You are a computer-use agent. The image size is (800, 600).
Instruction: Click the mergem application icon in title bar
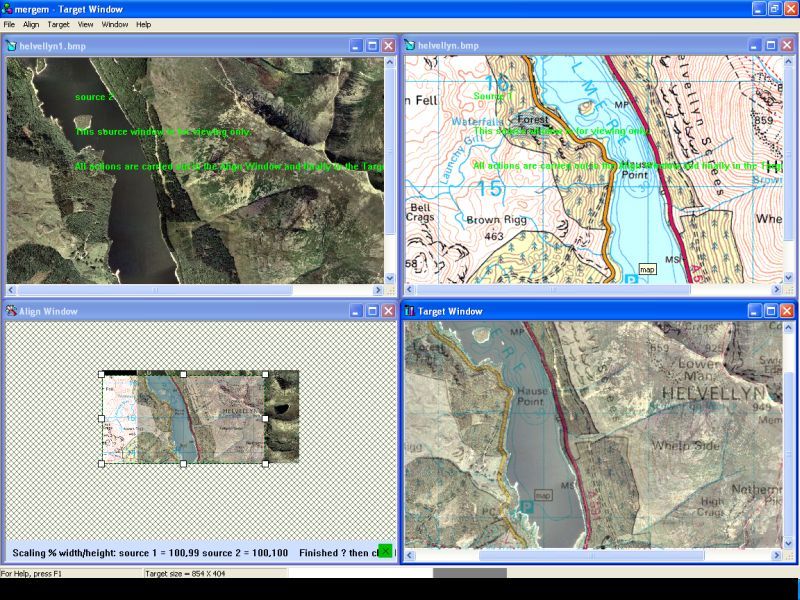(x=7, y=9)
